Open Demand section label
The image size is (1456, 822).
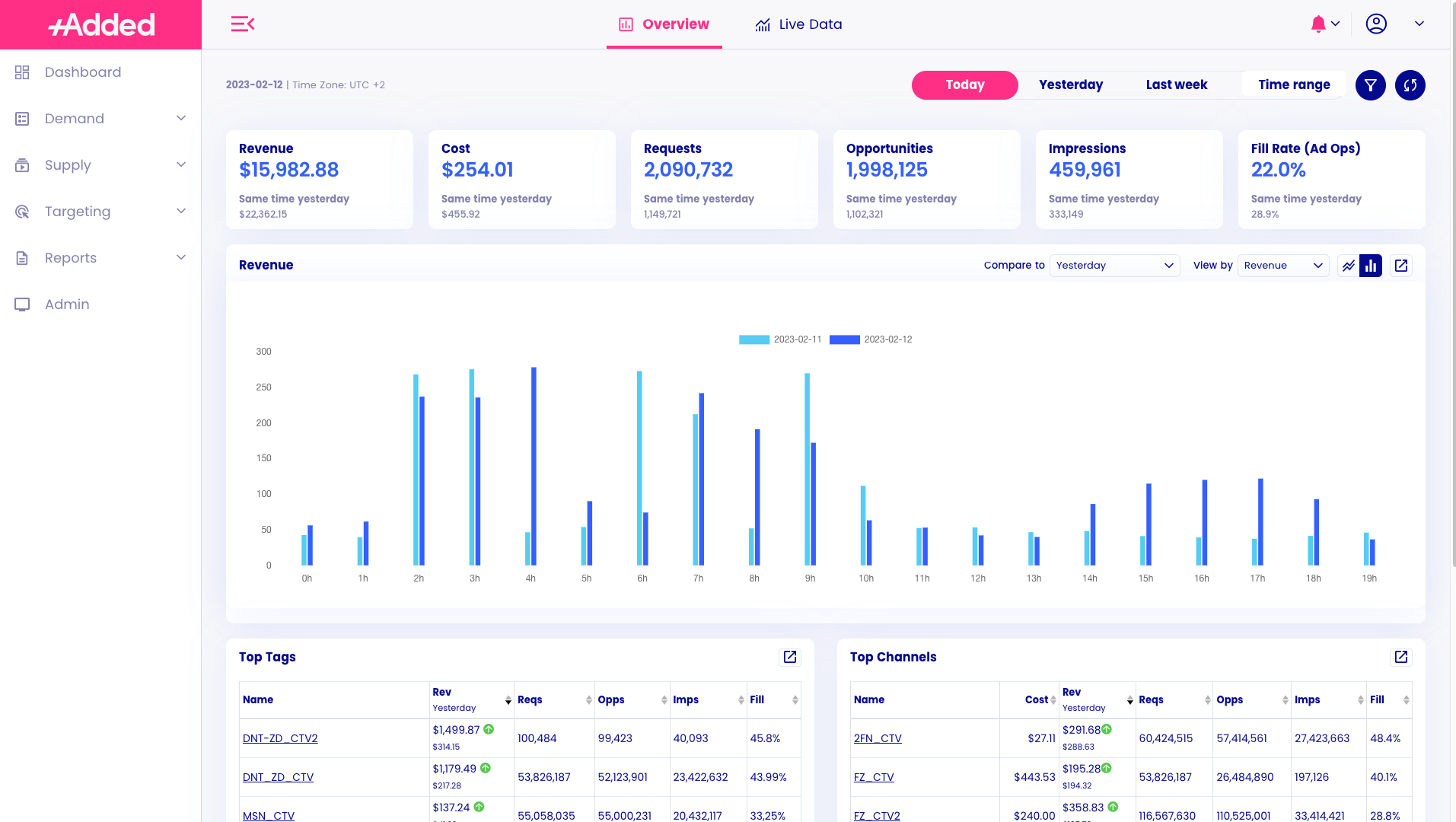click(75, 119)
